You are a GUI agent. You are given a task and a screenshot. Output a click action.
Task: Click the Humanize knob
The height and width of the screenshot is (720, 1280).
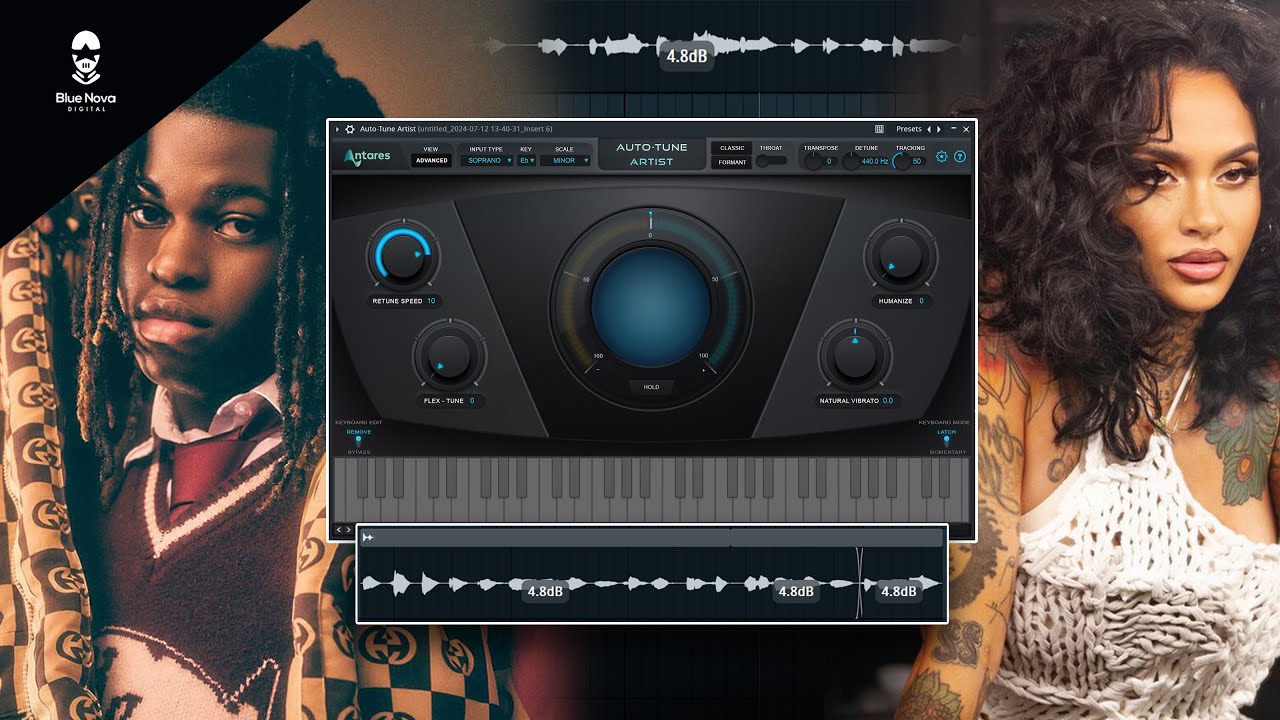tap(901, 254)
